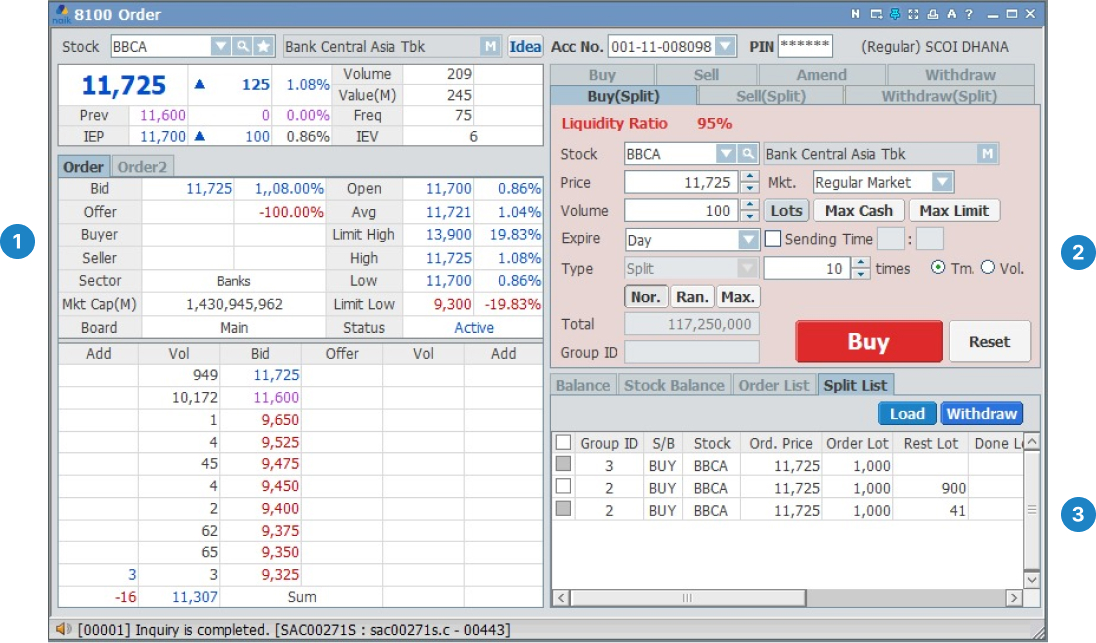This screenshot has height=643, width=1096.
Task: Click the print icon in title bar
Action: click(x=933, y=14)
